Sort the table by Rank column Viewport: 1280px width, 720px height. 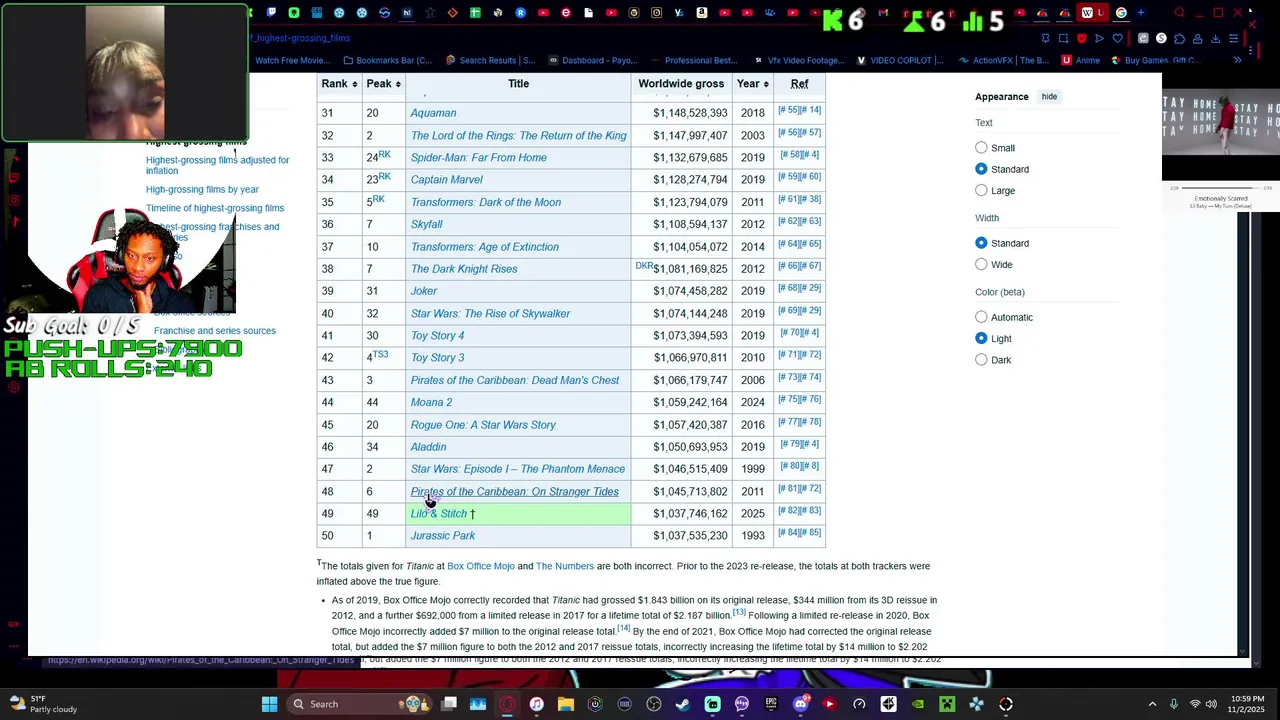click(x=339, y=84)
